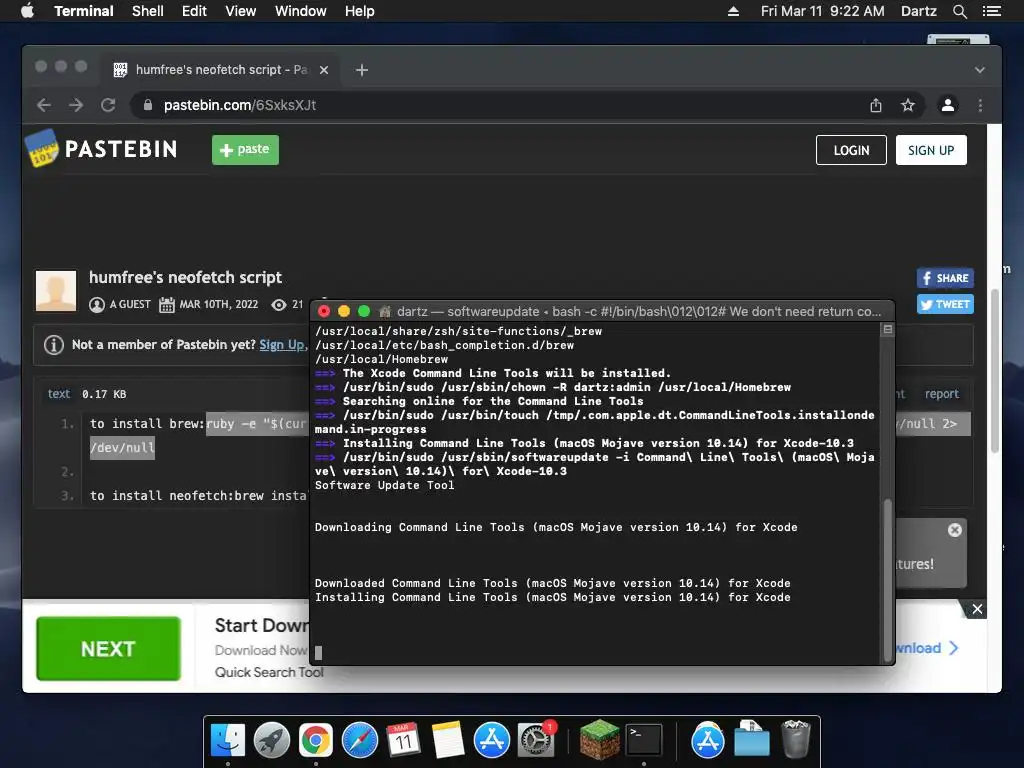Open the Window menu
This screenshot has width=1024, height=768.
[300, 11]
